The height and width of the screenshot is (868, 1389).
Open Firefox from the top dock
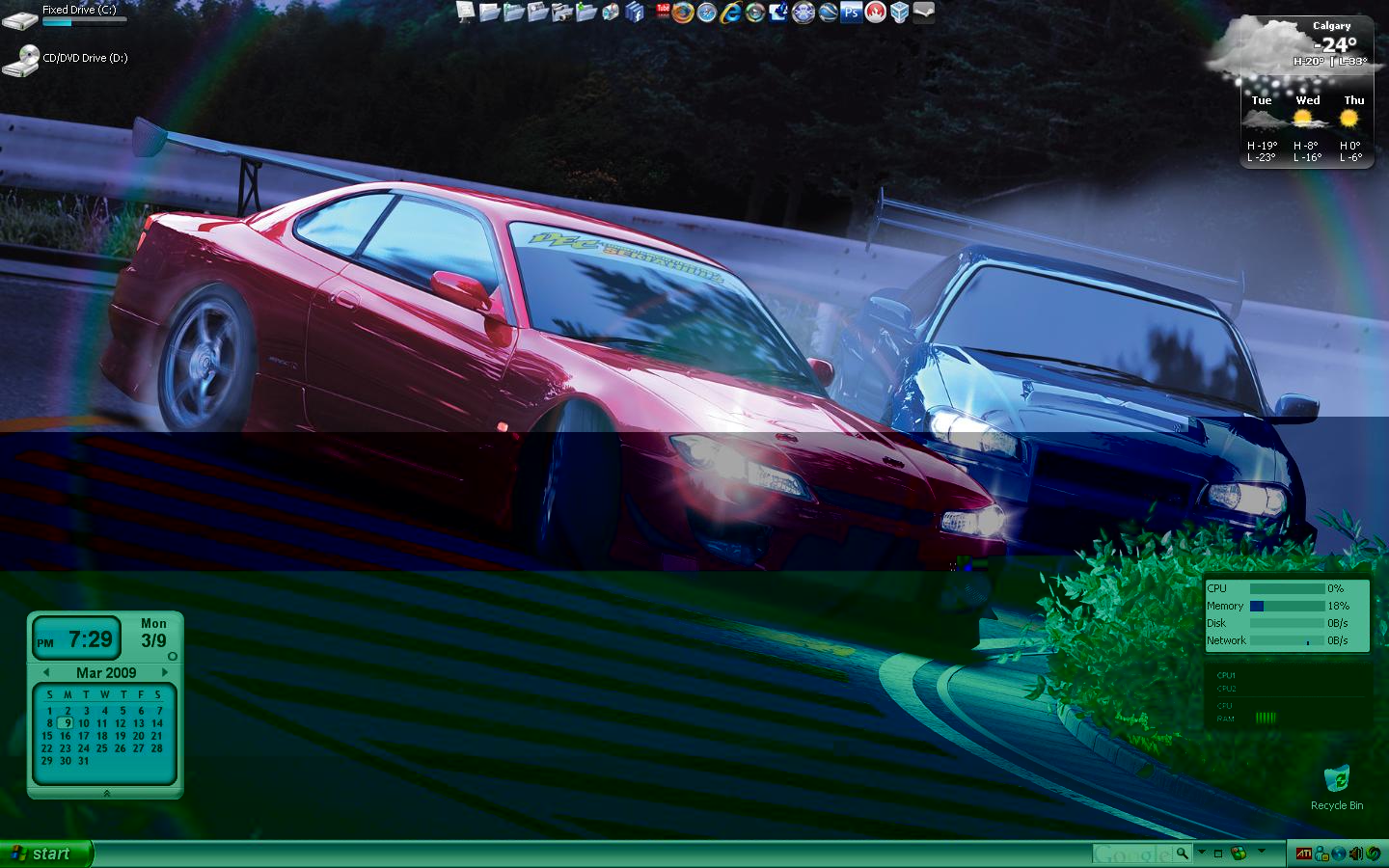click(x=683, y=12)
